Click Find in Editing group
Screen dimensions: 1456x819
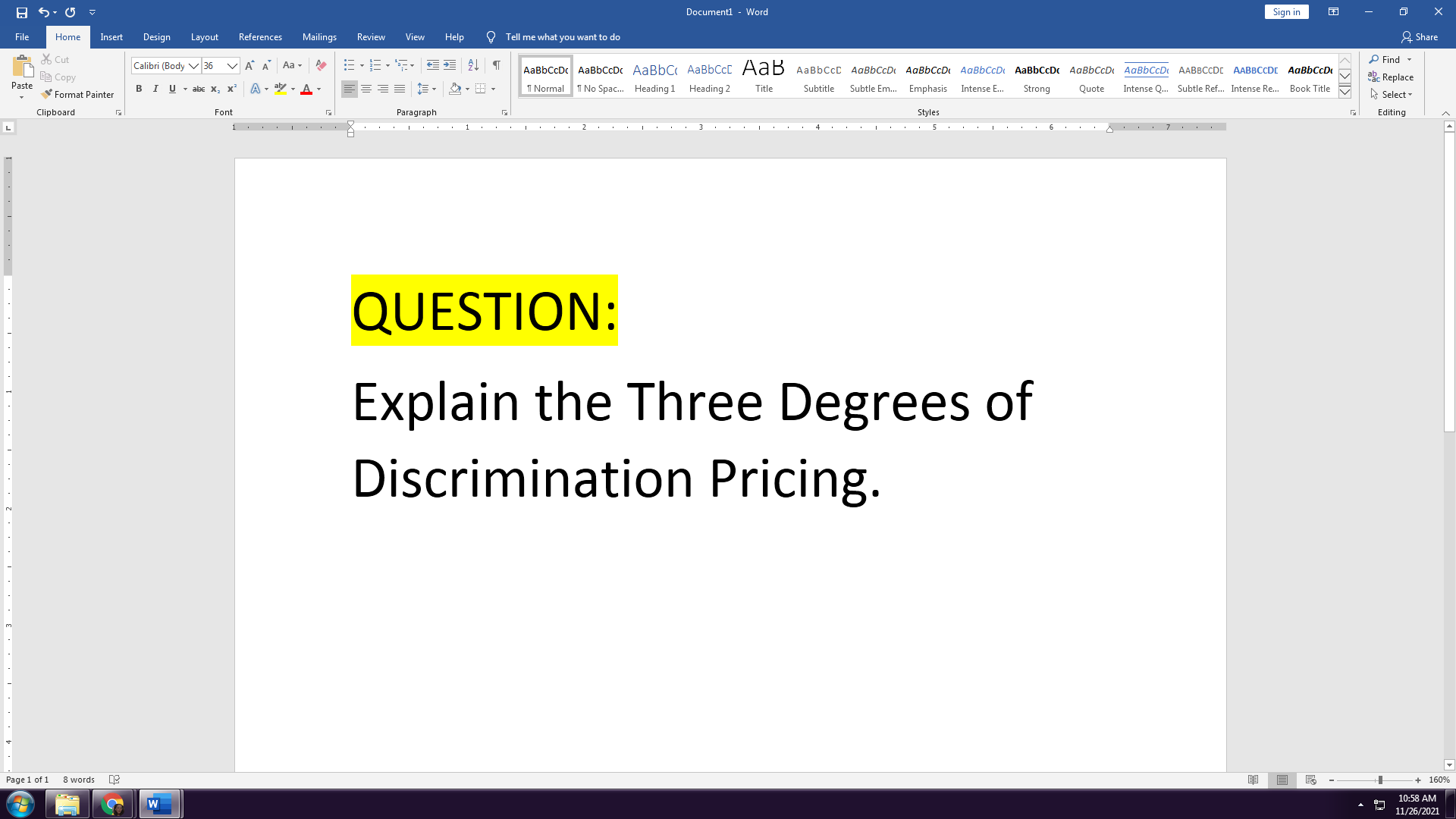(x=1385, y=59)
